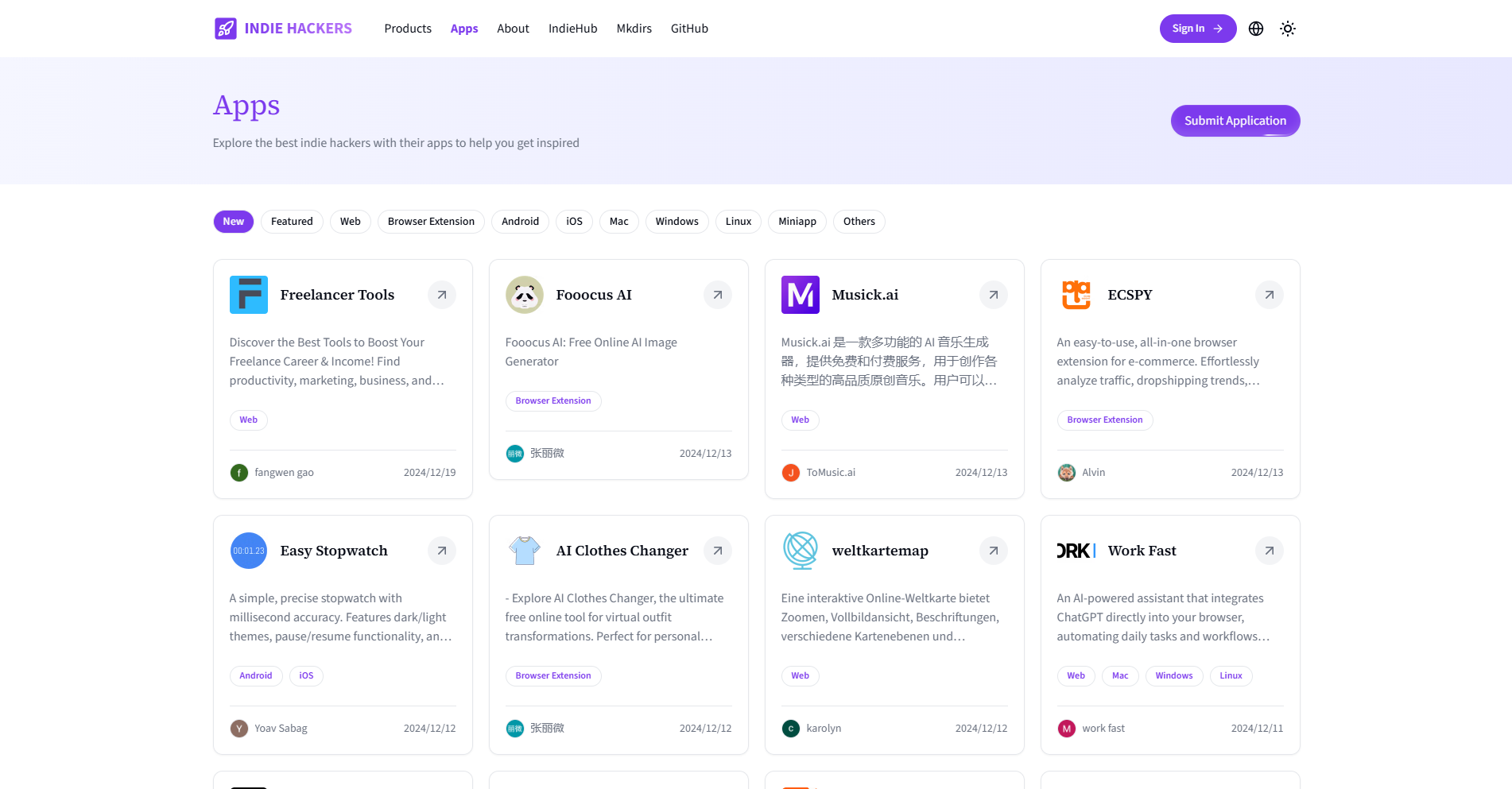Filter apps by Miniapp

[x=797, y=222]
